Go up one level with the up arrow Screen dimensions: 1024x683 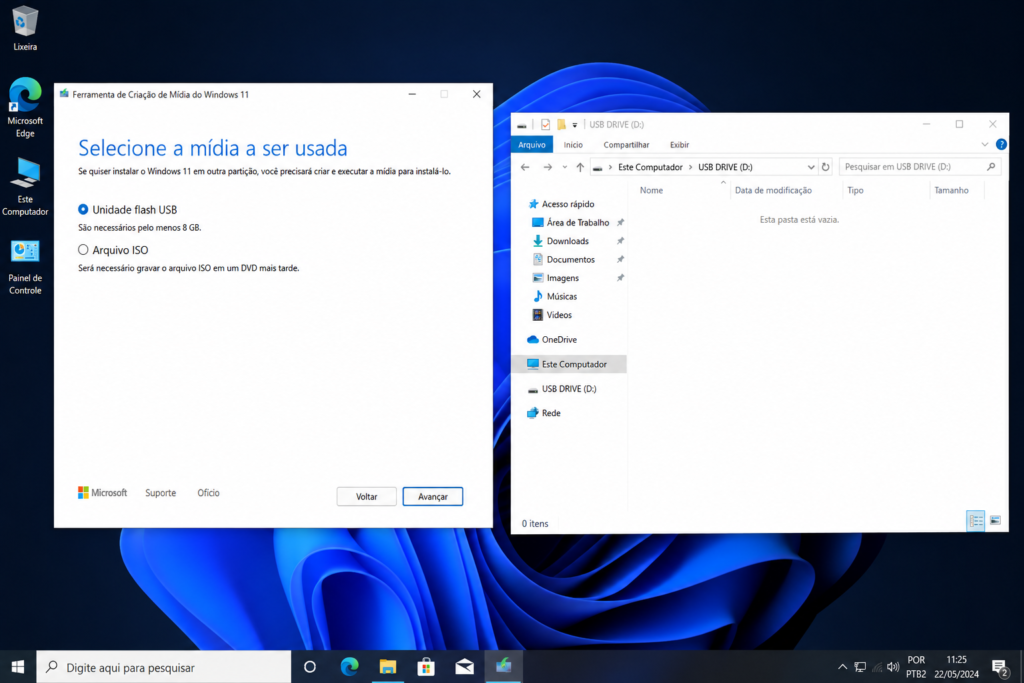click(x=580, y=167)
